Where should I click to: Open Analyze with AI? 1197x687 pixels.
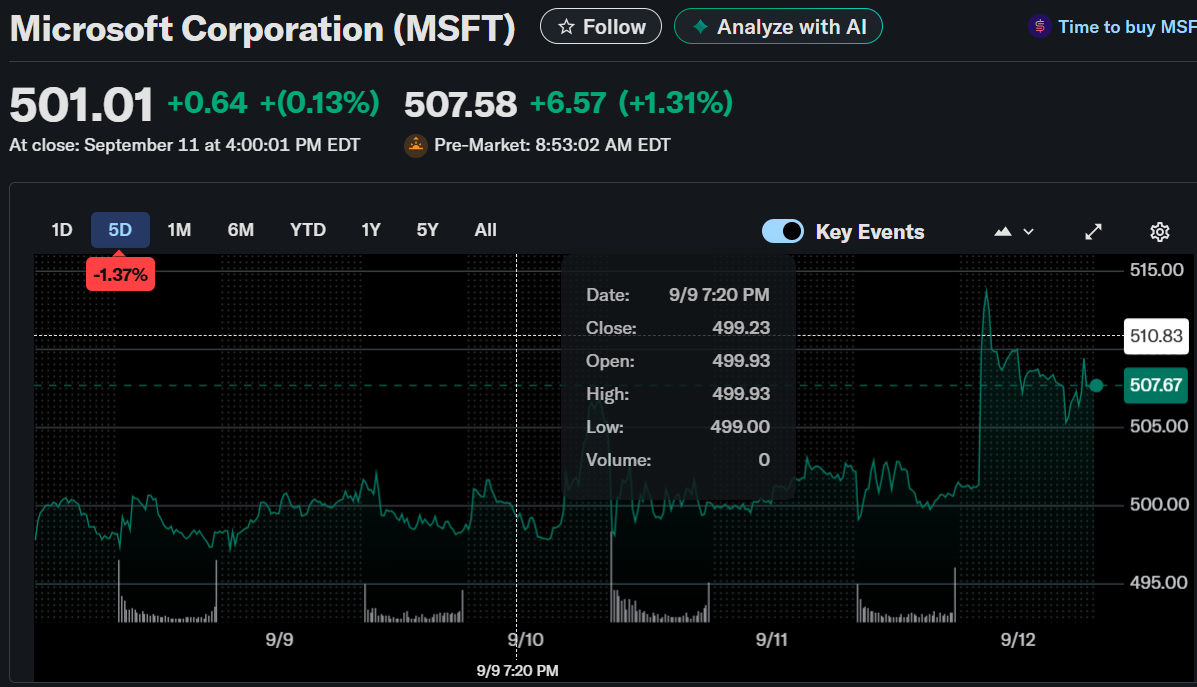[778, 27]
